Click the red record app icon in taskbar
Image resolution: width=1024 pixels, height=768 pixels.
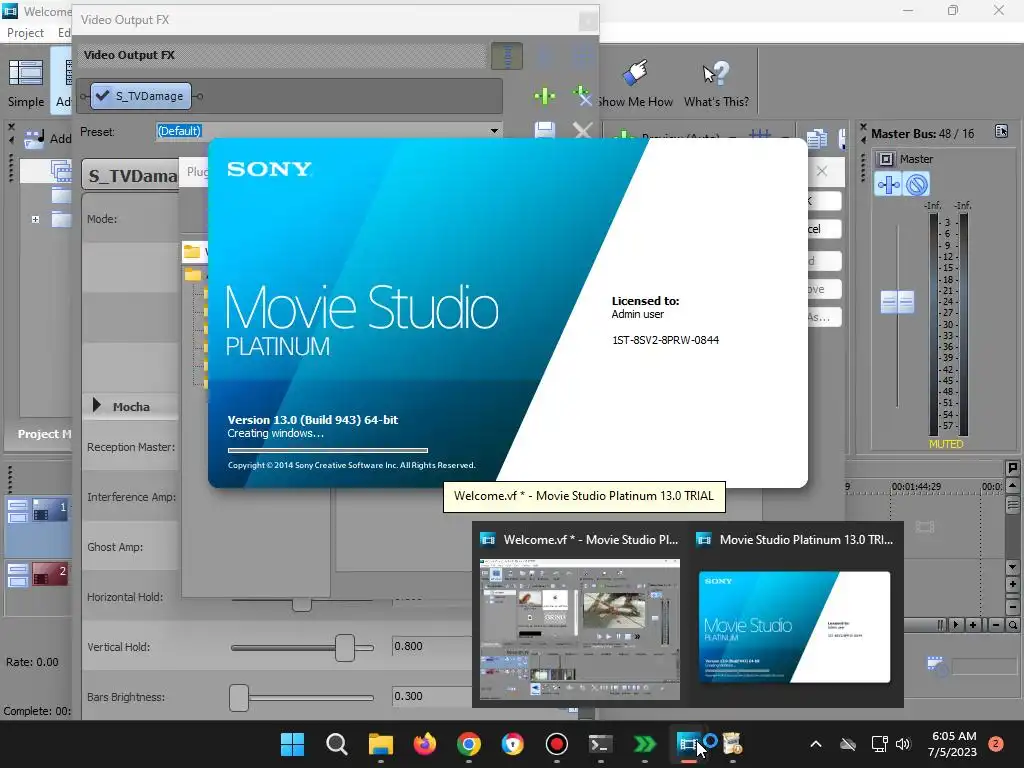(556, 744)
